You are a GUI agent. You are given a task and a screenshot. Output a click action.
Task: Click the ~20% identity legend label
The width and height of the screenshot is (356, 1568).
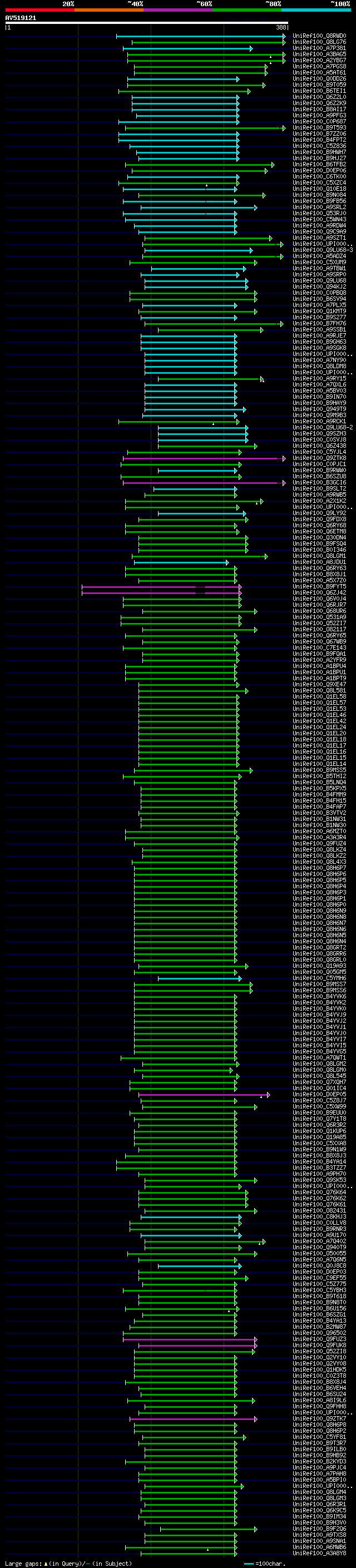[x=68, y=4]
